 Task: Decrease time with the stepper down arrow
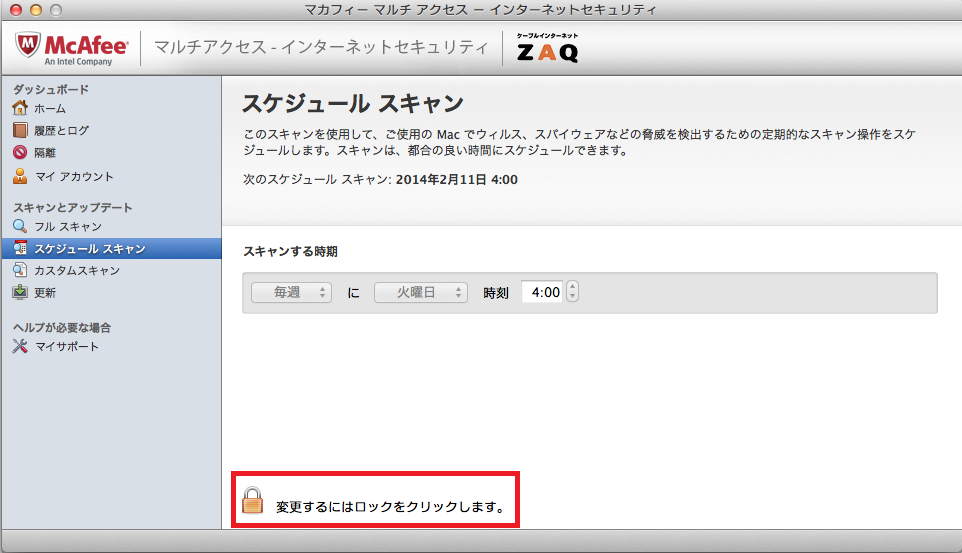click(572, 297)
